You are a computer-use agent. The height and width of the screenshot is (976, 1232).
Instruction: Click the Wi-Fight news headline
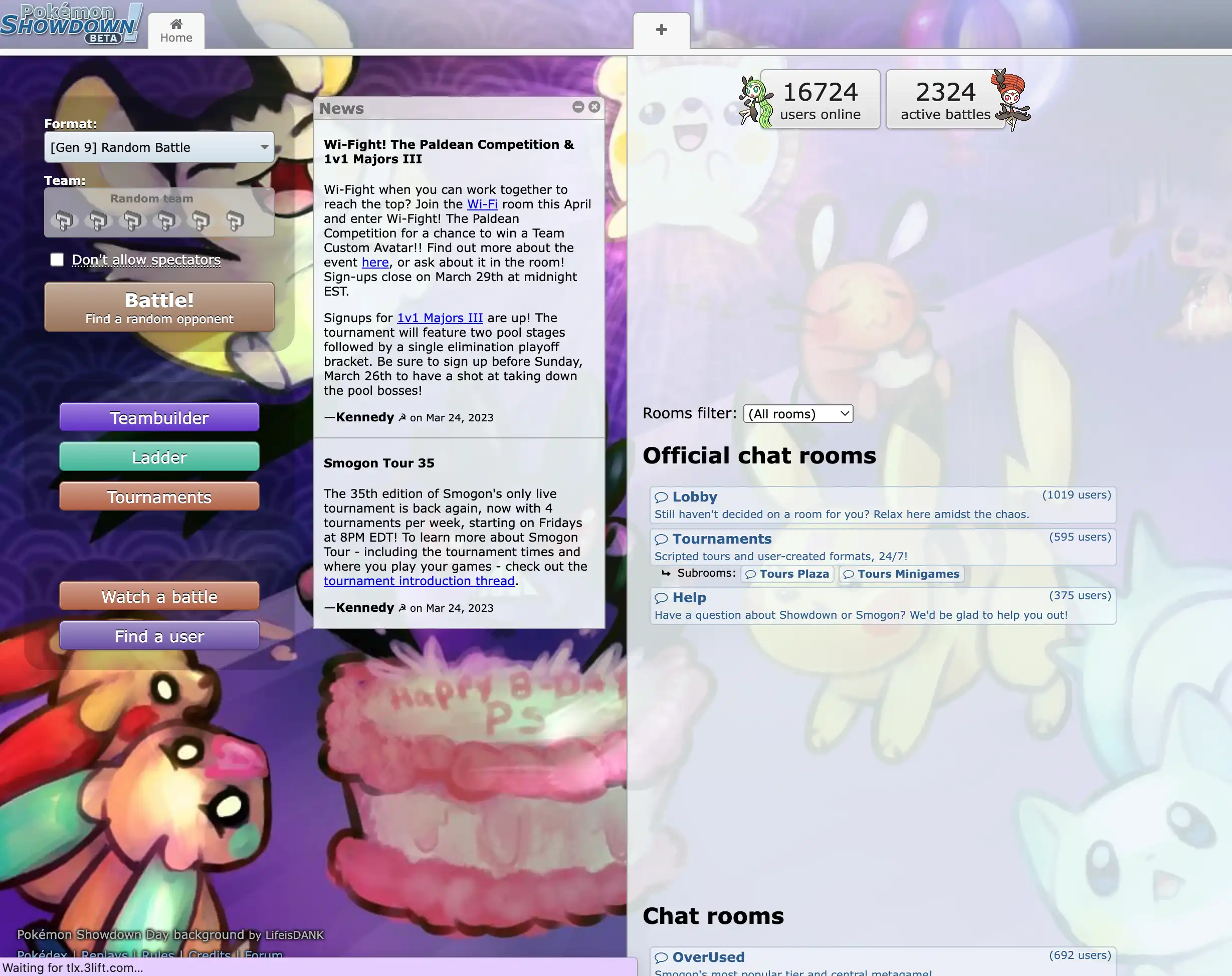tap(449, 152)
